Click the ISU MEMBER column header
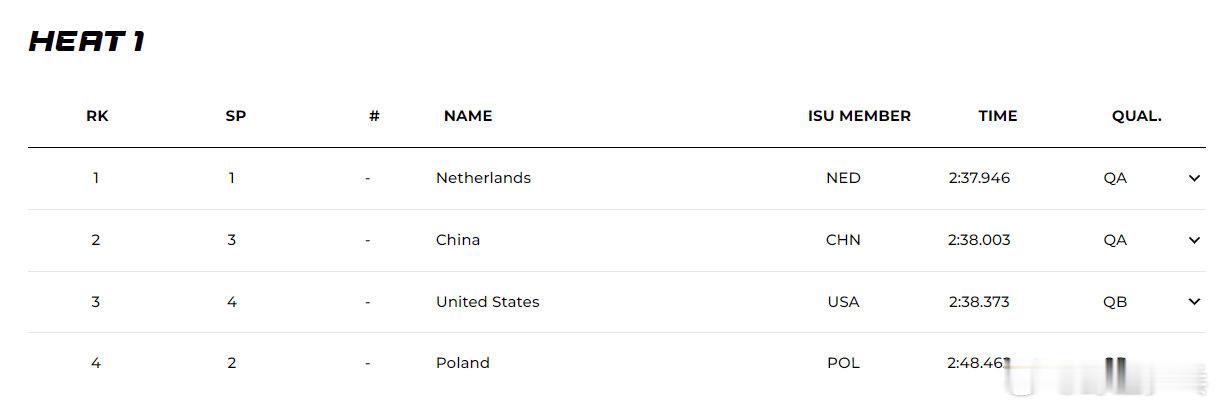This screenshot has height=408, width=1219. pos(859,116)
